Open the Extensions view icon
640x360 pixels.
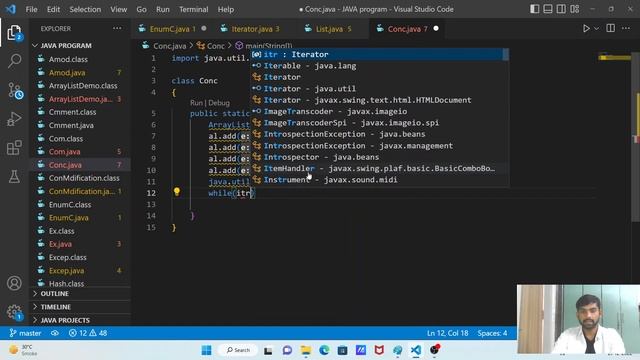tap(14, 148)
